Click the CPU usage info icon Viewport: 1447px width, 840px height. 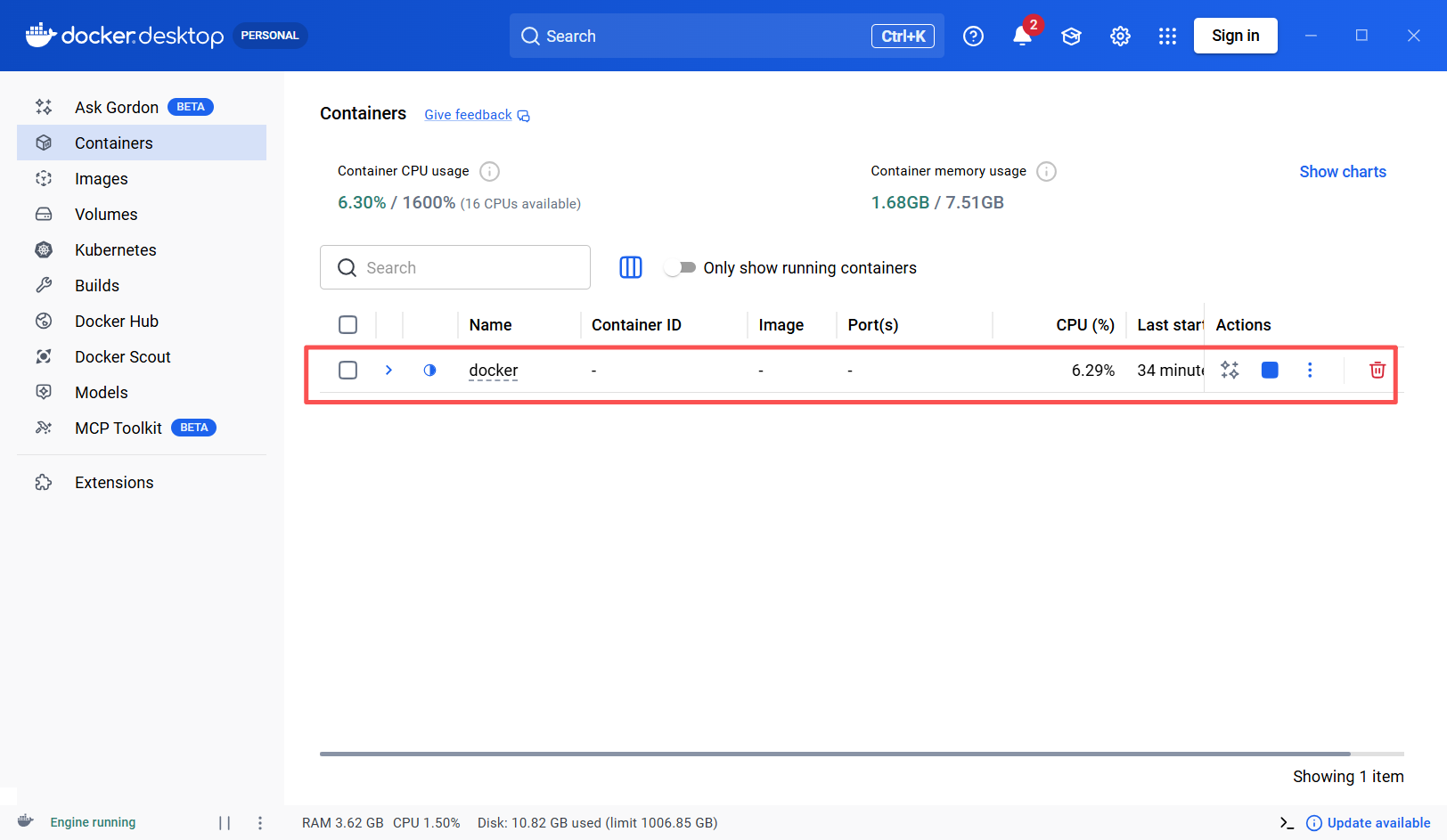pyautogui.click(x=490, y=171)
